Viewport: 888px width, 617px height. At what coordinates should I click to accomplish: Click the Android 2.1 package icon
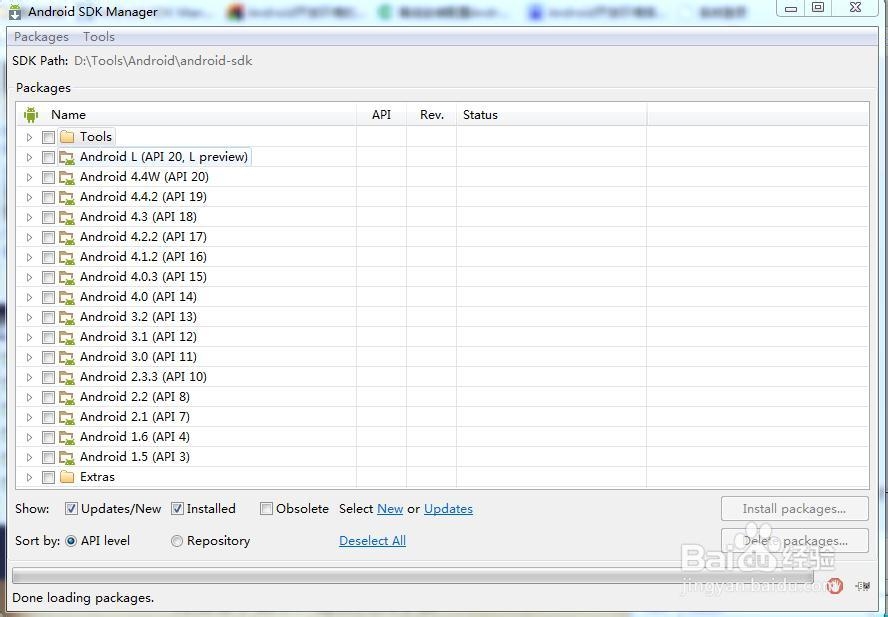click(x=67, y=418)
